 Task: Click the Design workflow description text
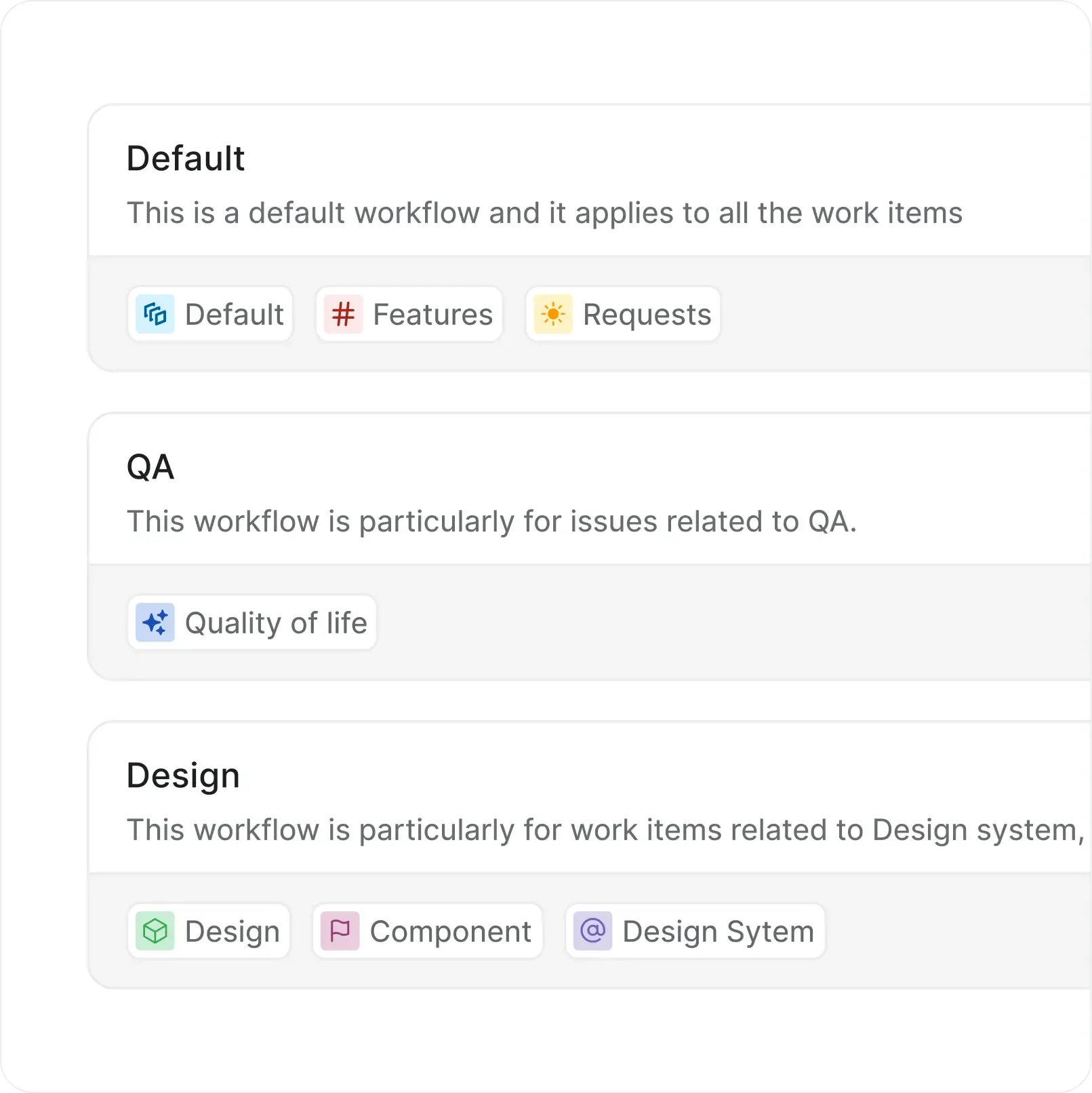click(603, 829)
